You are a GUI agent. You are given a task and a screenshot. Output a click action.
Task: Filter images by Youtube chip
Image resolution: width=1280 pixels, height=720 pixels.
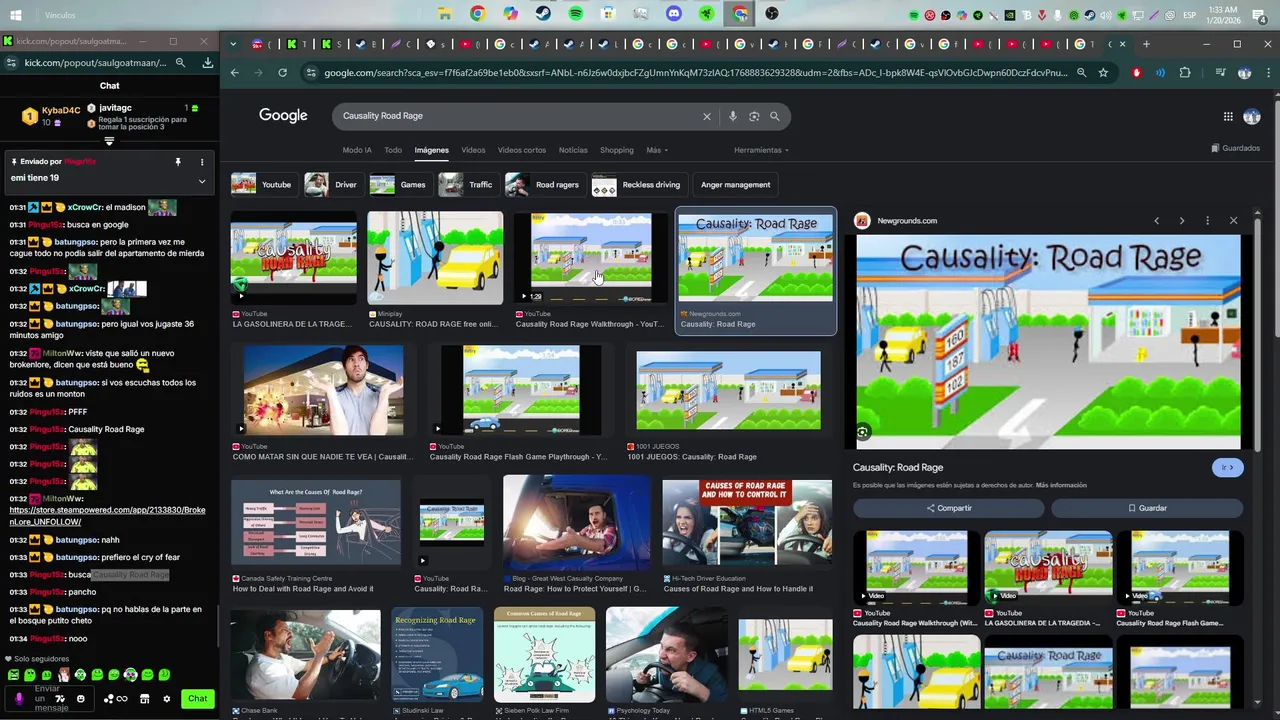tap(263, 185)
